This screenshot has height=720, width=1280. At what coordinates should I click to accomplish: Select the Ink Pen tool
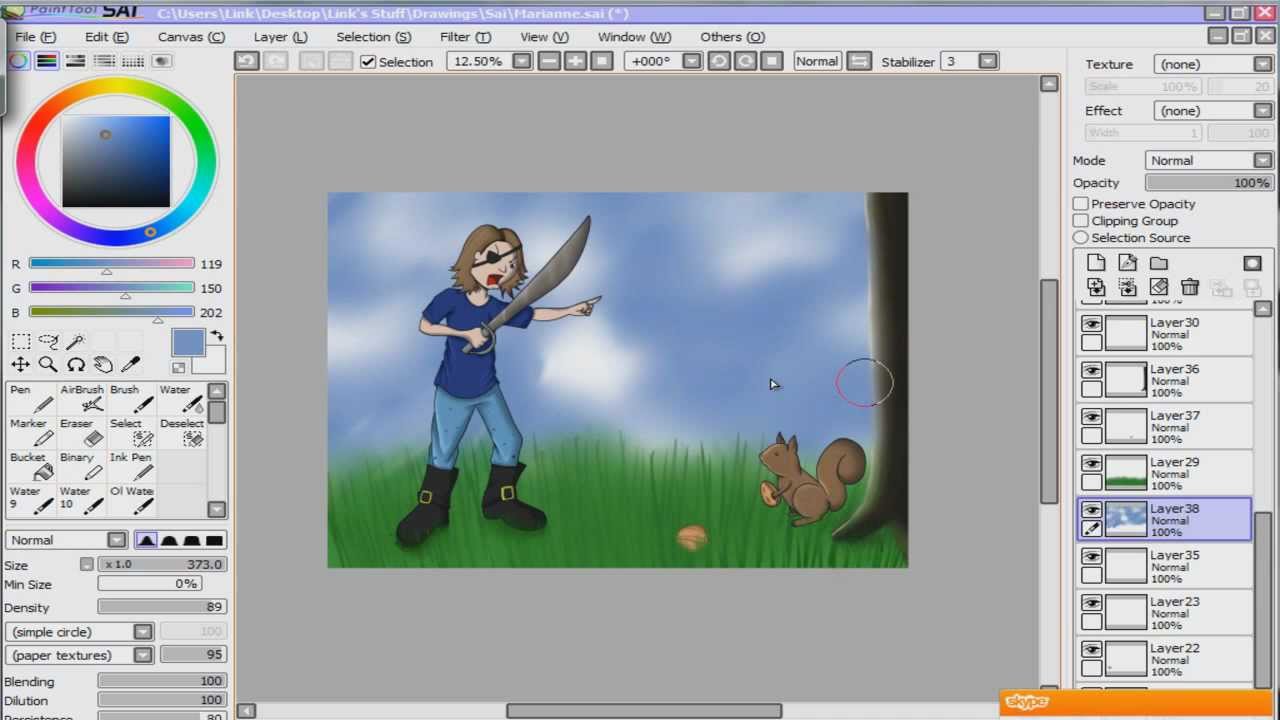132,467
